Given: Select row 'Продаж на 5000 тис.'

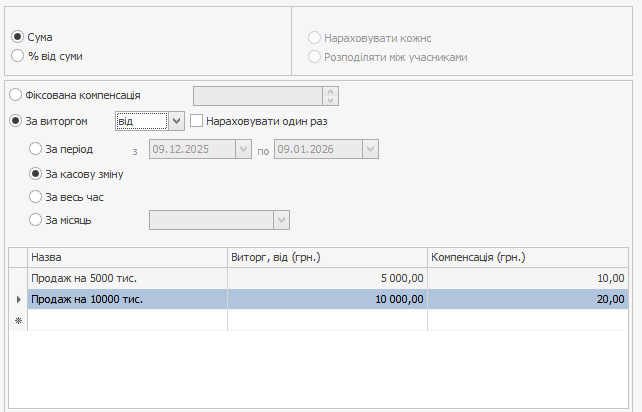Looking at the screenshot, I should pyautogui.click(x=127, y=278).
